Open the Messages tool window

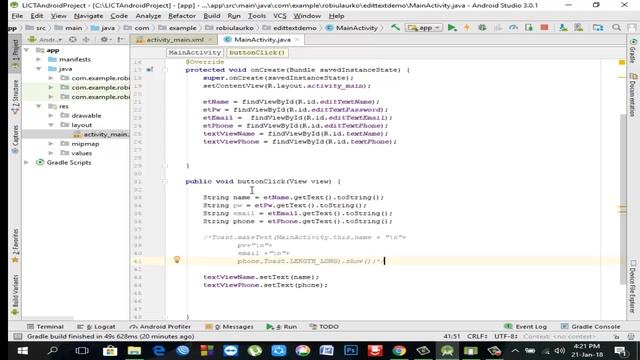(x=229, y=327)
